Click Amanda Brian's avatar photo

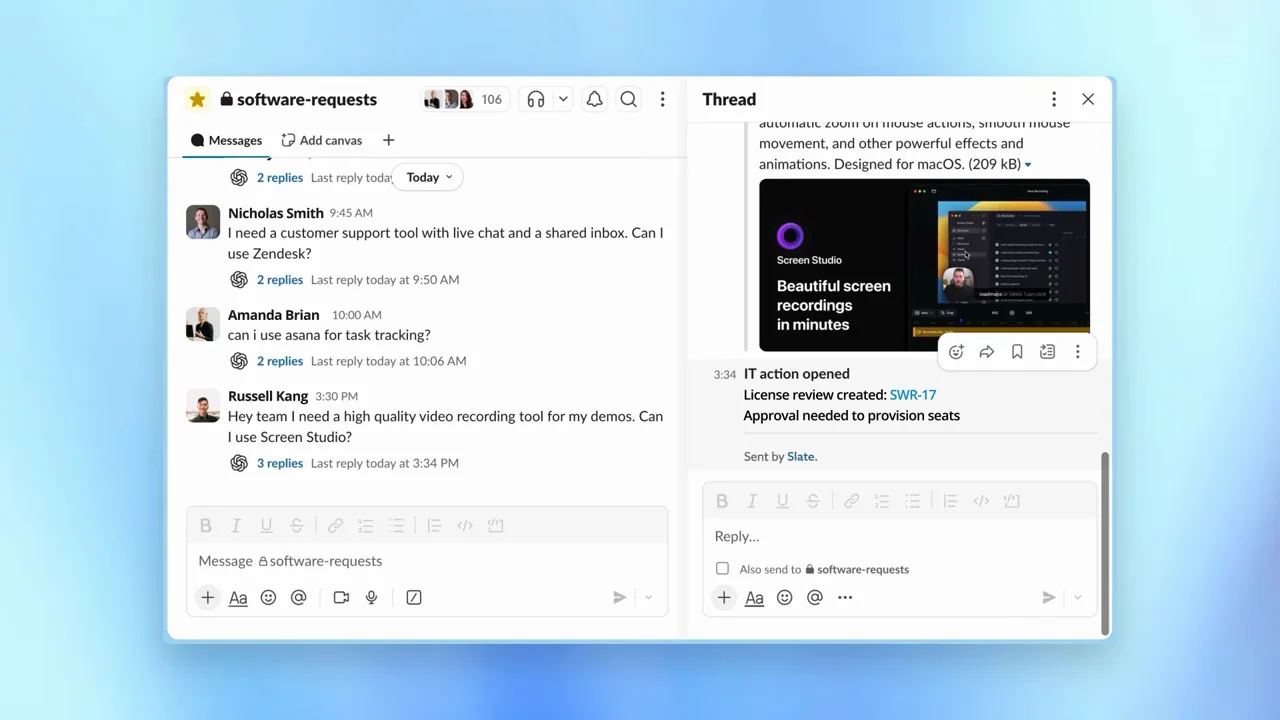(203, 324)
